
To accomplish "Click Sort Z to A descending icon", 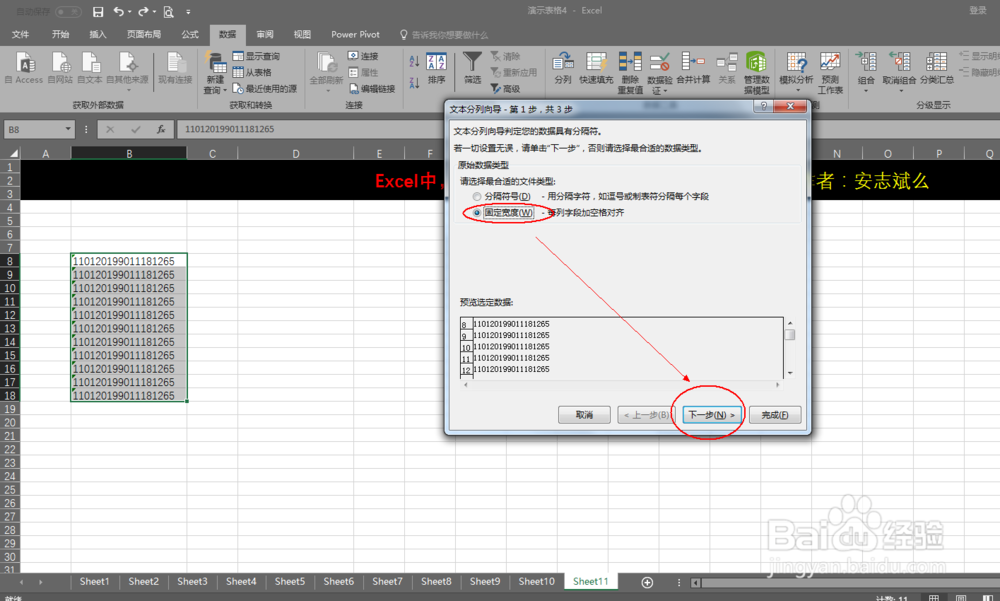I will click(x=414, y=82).
